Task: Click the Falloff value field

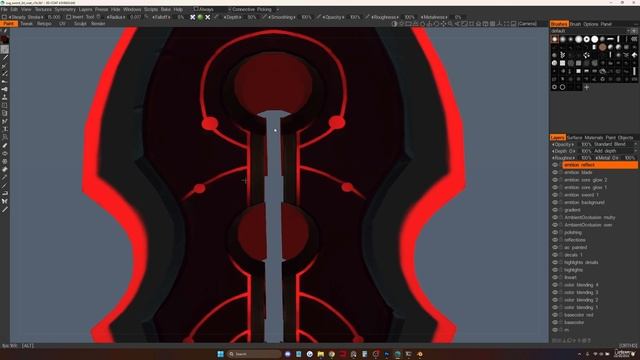Action: click(180, 17)
